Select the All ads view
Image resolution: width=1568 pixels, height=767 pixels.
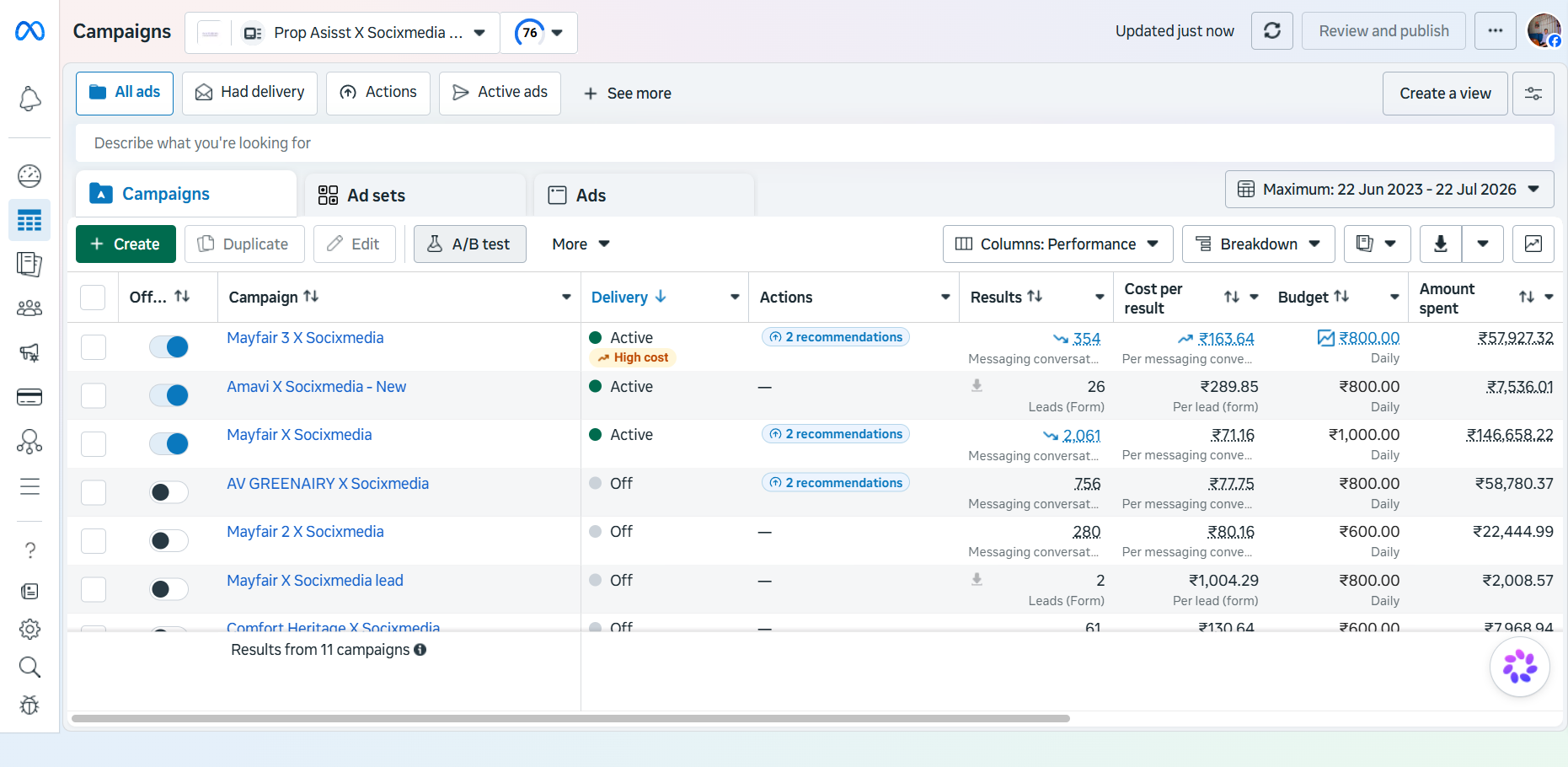pyautogui.click(x=125, y=93)
